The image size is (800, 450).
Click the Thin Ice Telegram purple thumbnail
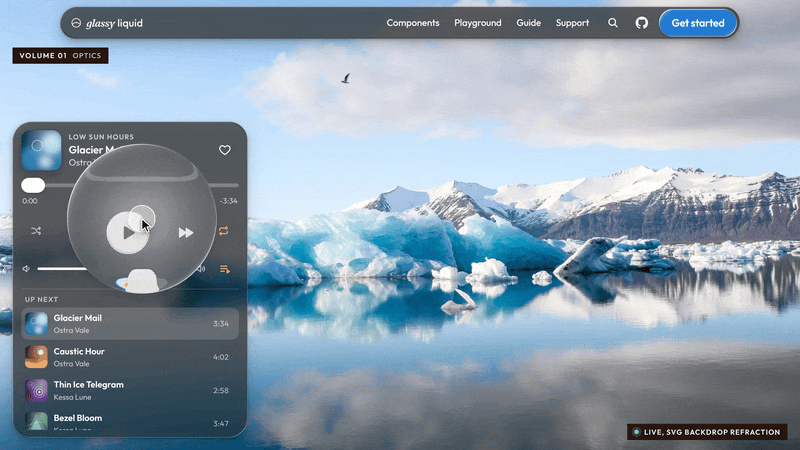coord(36,390)
